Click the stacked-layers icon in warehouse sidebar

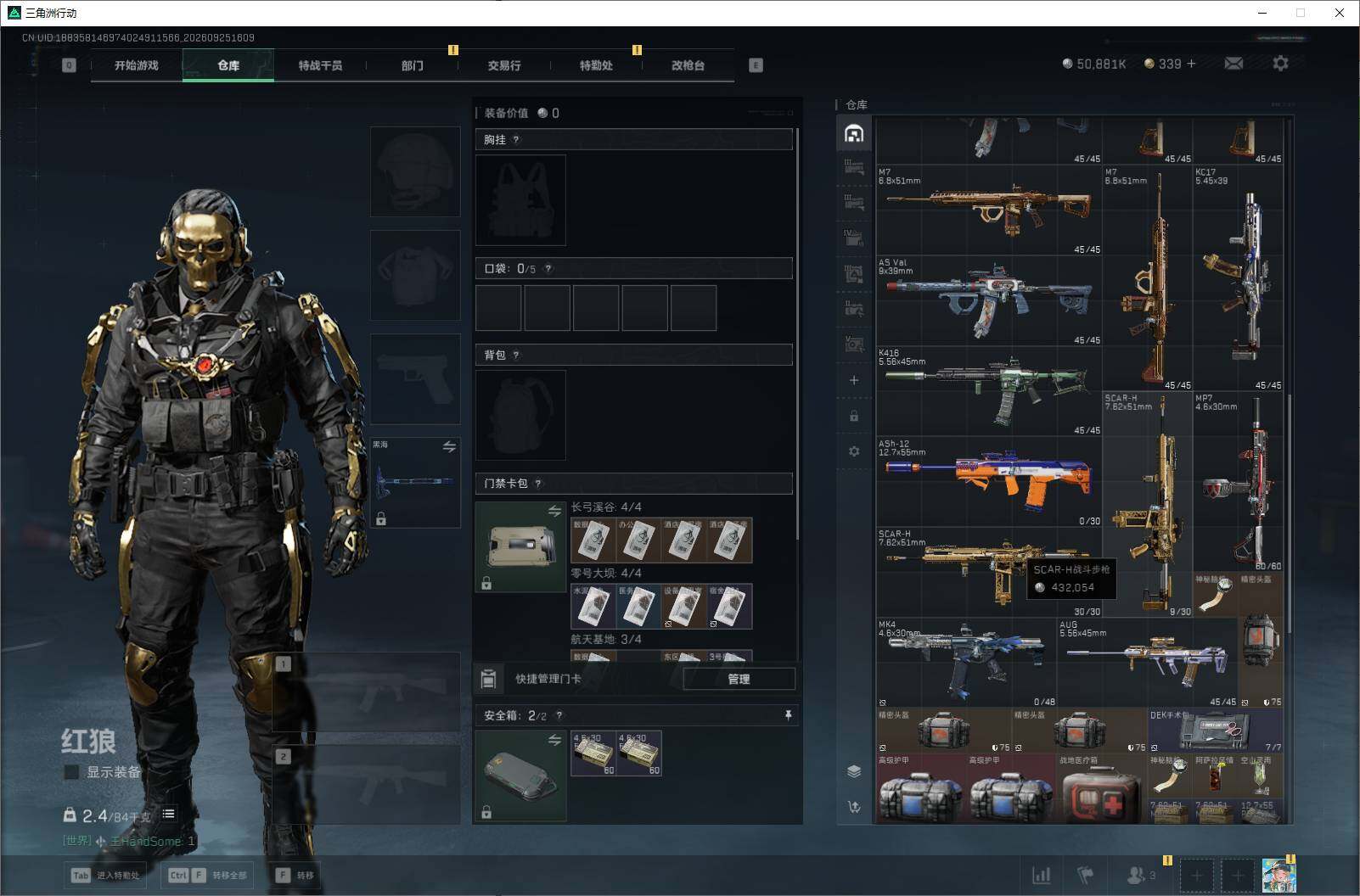854,770
